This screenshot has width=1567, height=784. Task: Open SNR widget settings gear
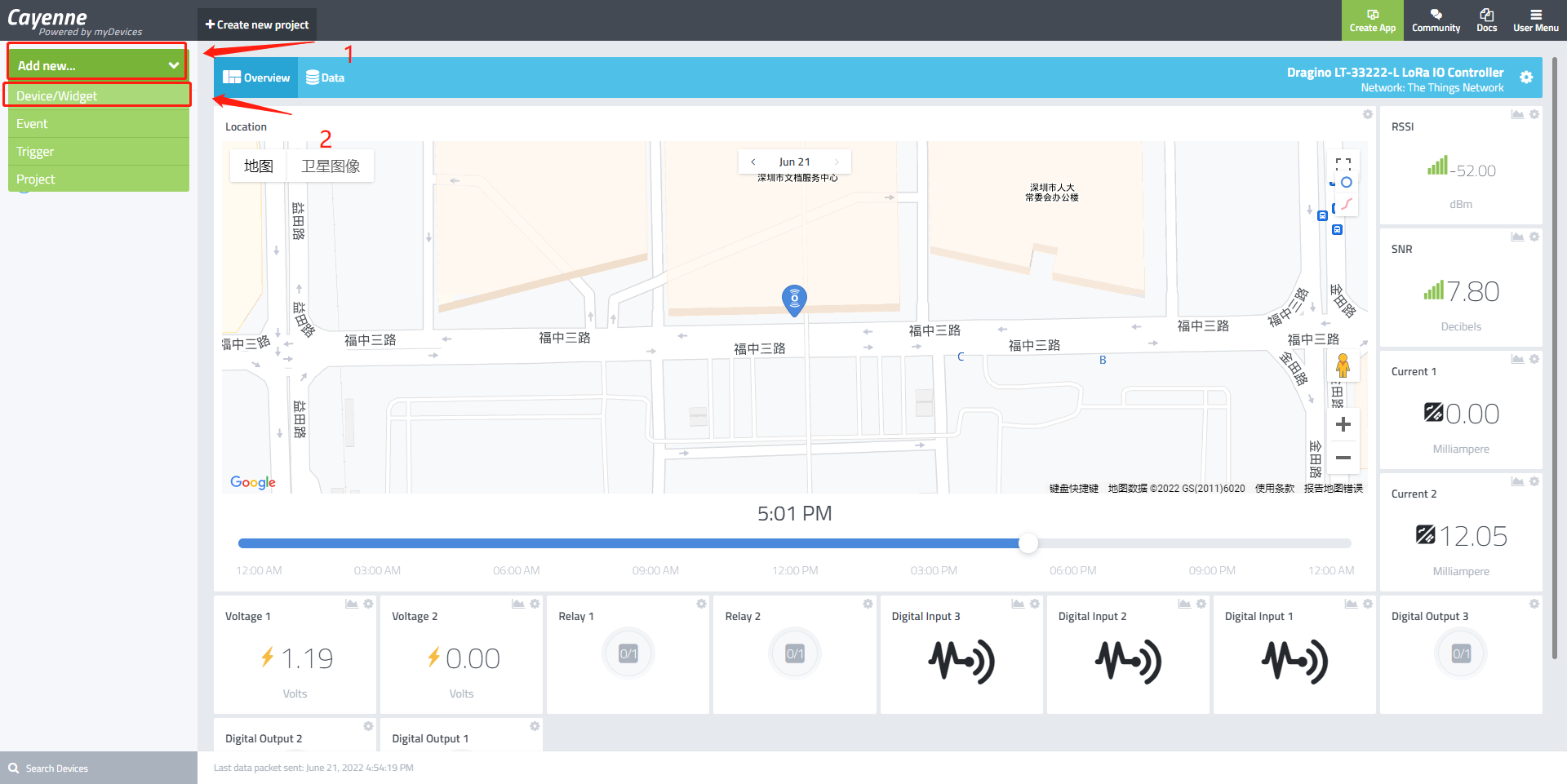[x=1534, y=237]
